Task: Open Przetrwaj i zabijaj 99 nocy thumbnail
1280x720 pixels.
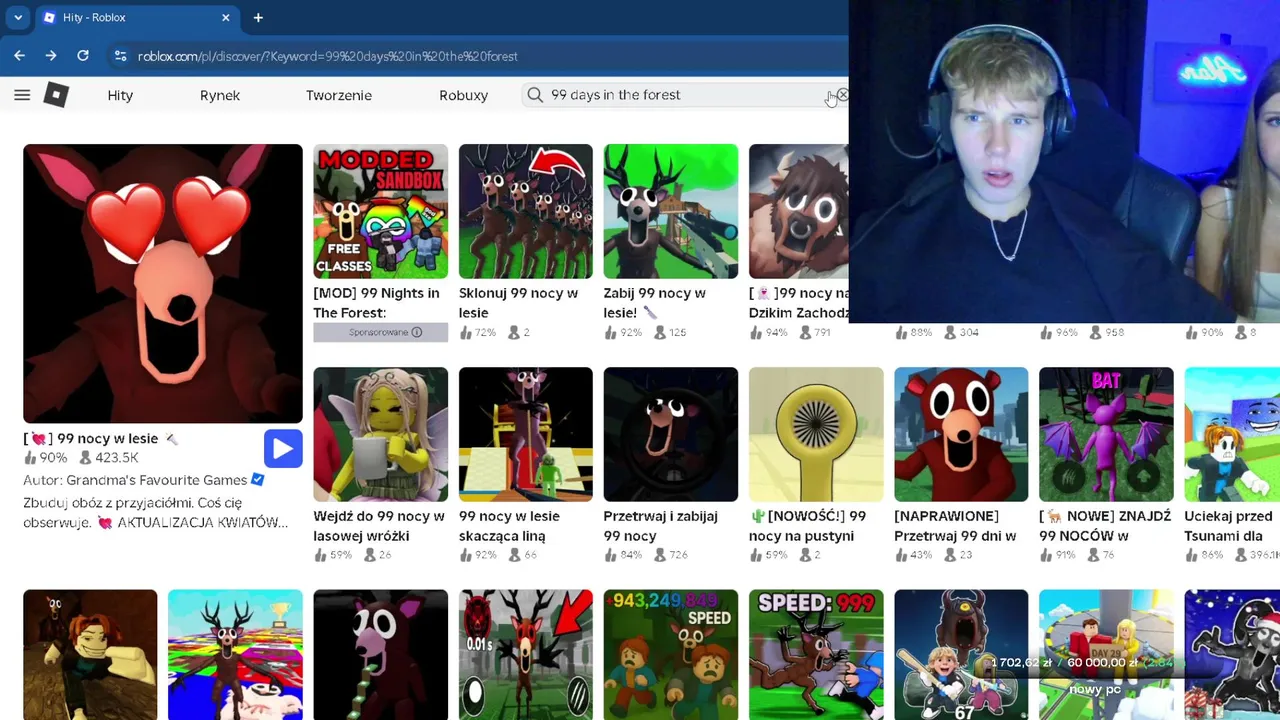Action: [x=670, y=434]
